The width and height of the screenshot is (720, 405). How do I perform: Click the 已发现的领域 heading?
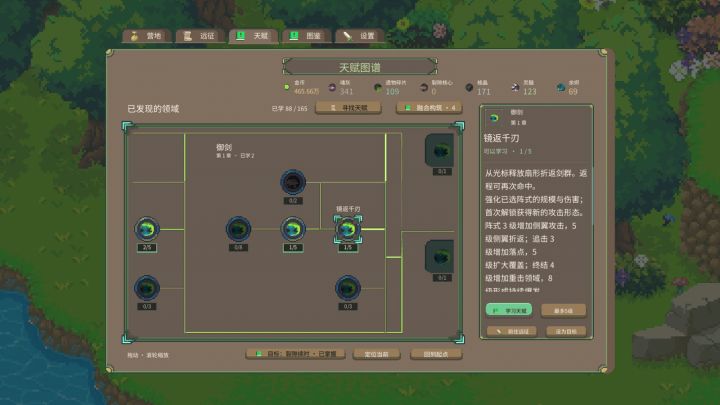(153, 109)
